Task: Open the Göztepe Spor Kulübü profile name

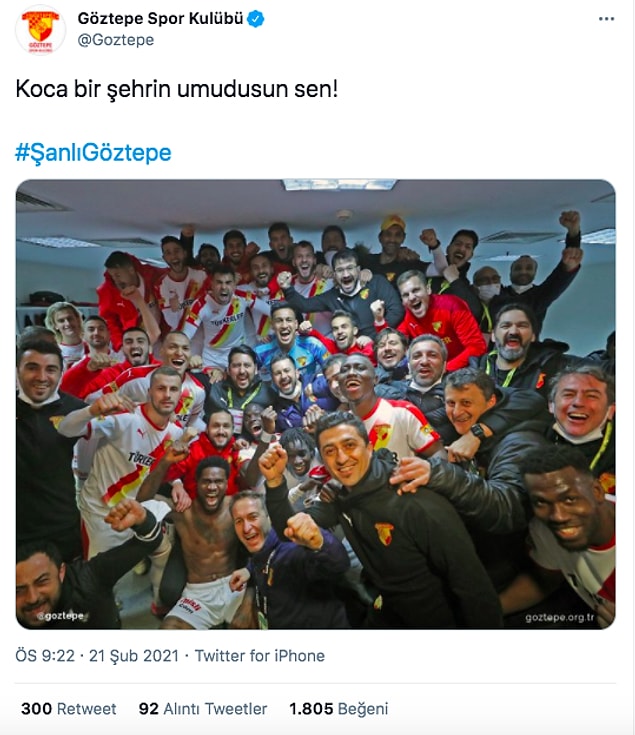Action: pyautogui.click(x=160, y=19)
